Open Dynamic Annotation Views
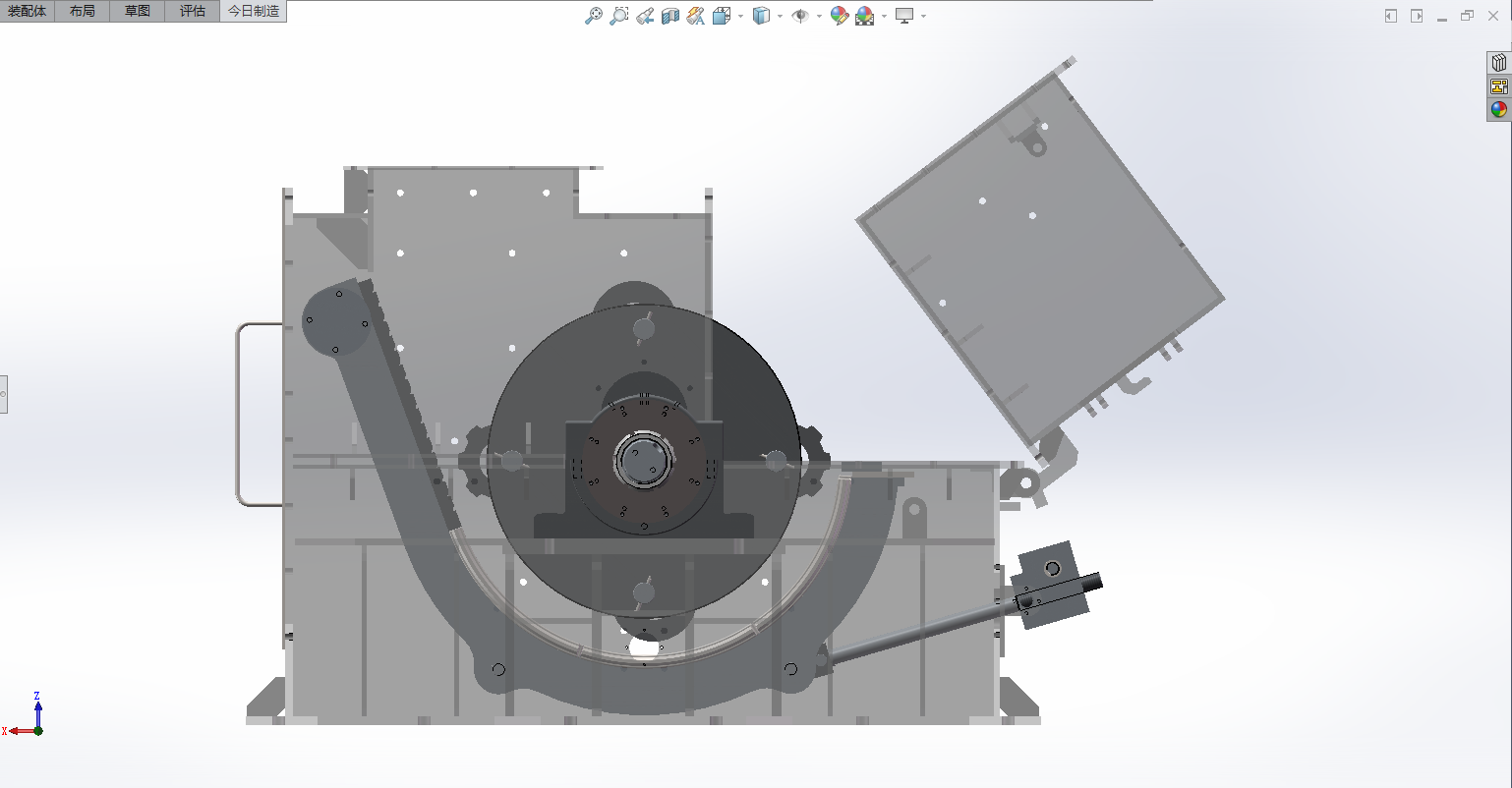 click(696, 16)
